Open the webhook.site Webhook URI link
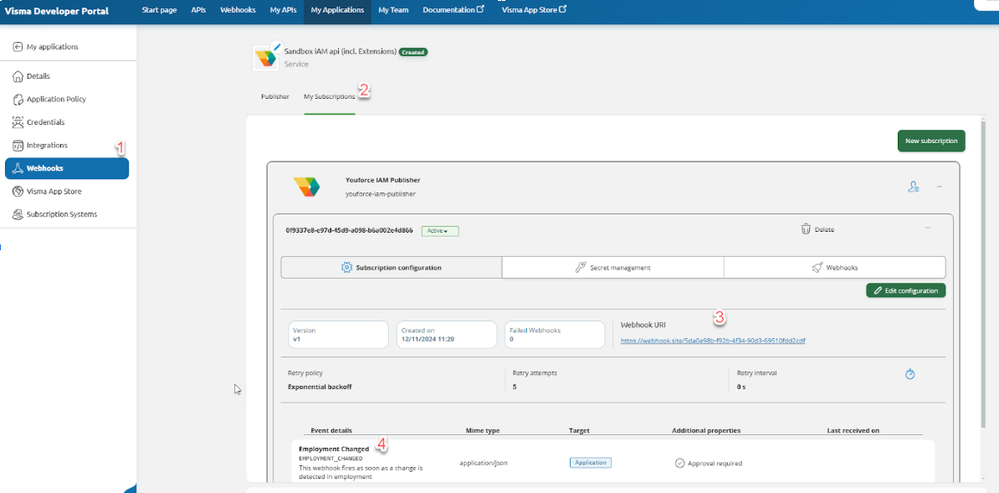This screenshot has height=493, width=999. pos(712,340)
